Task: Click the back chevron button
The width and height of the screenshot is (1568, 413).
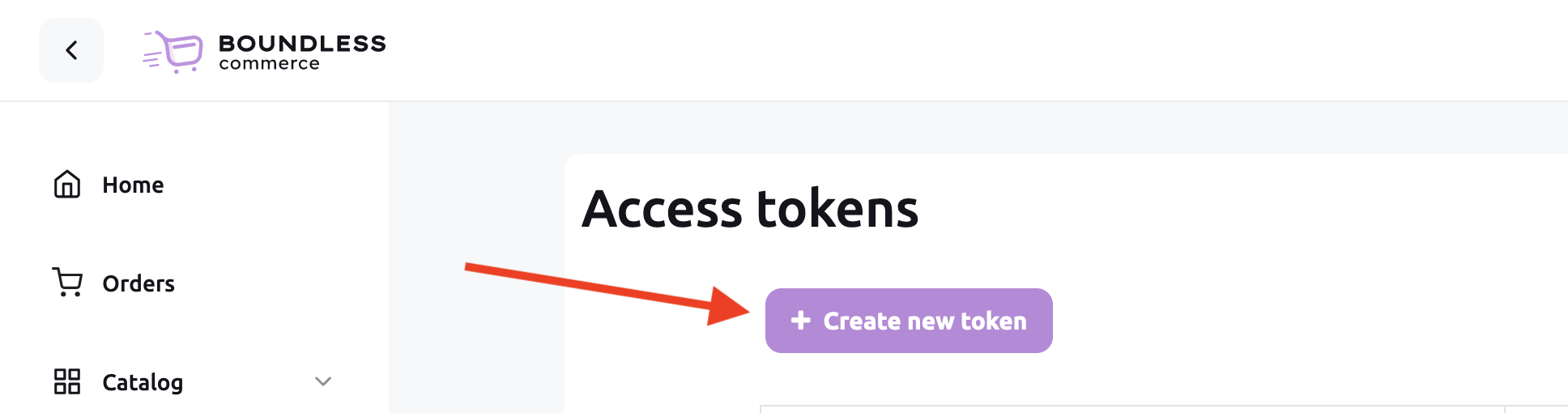Action: (x=71, y=50)
